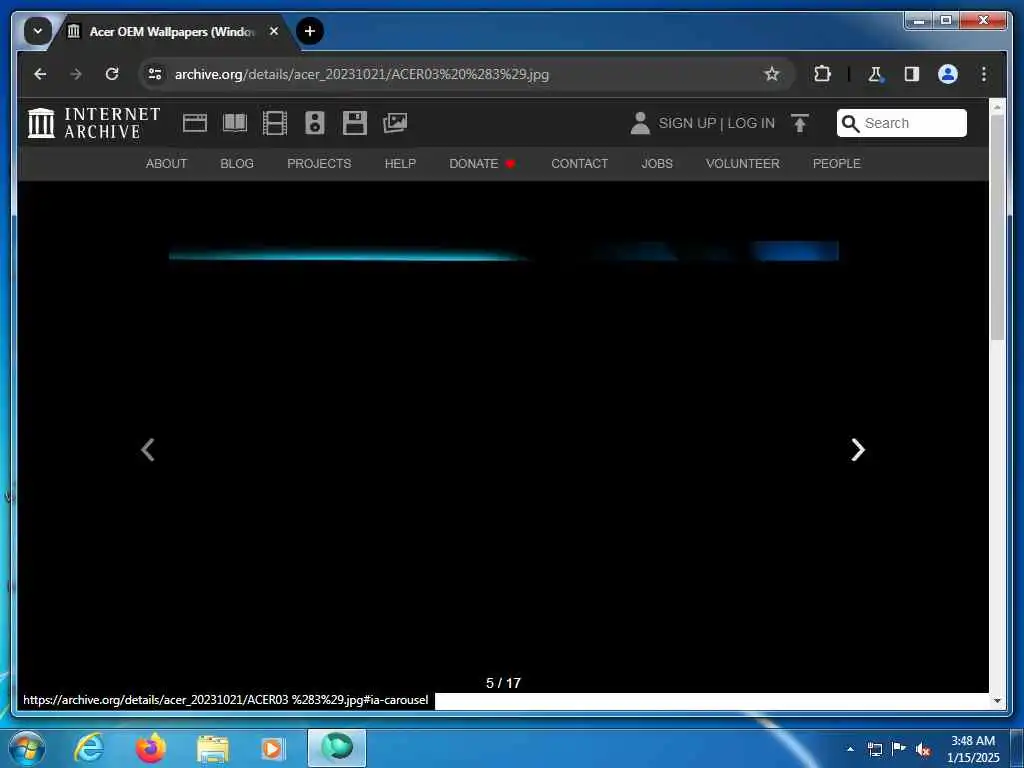This screenshot has width=1024, height=768.
Task: Show hidden tray icons arrow
Action: pos(850,749)
